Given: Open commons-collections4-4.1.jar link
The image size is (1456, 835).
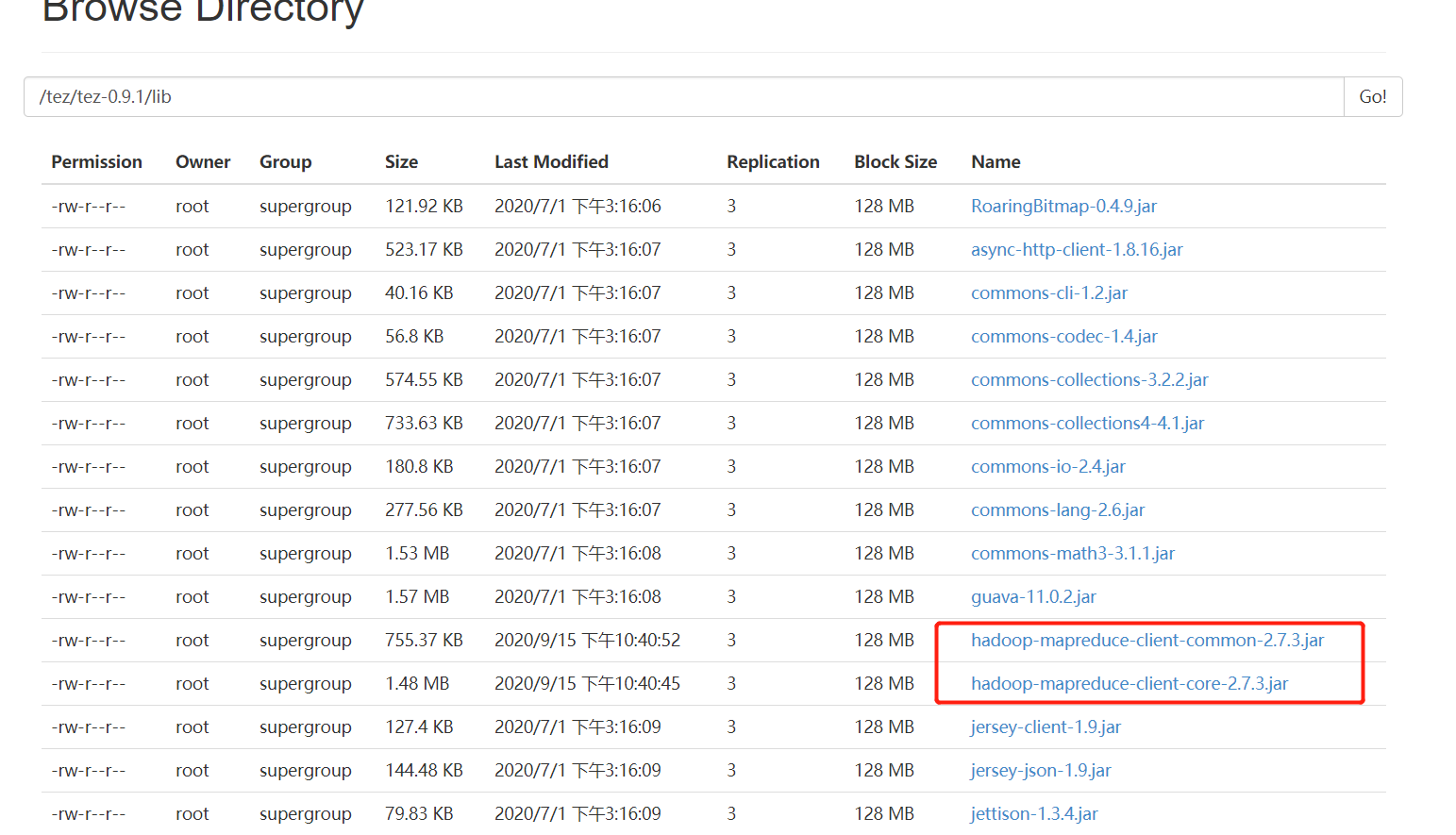Looking at the screenshot, I should click(1087, 423).
